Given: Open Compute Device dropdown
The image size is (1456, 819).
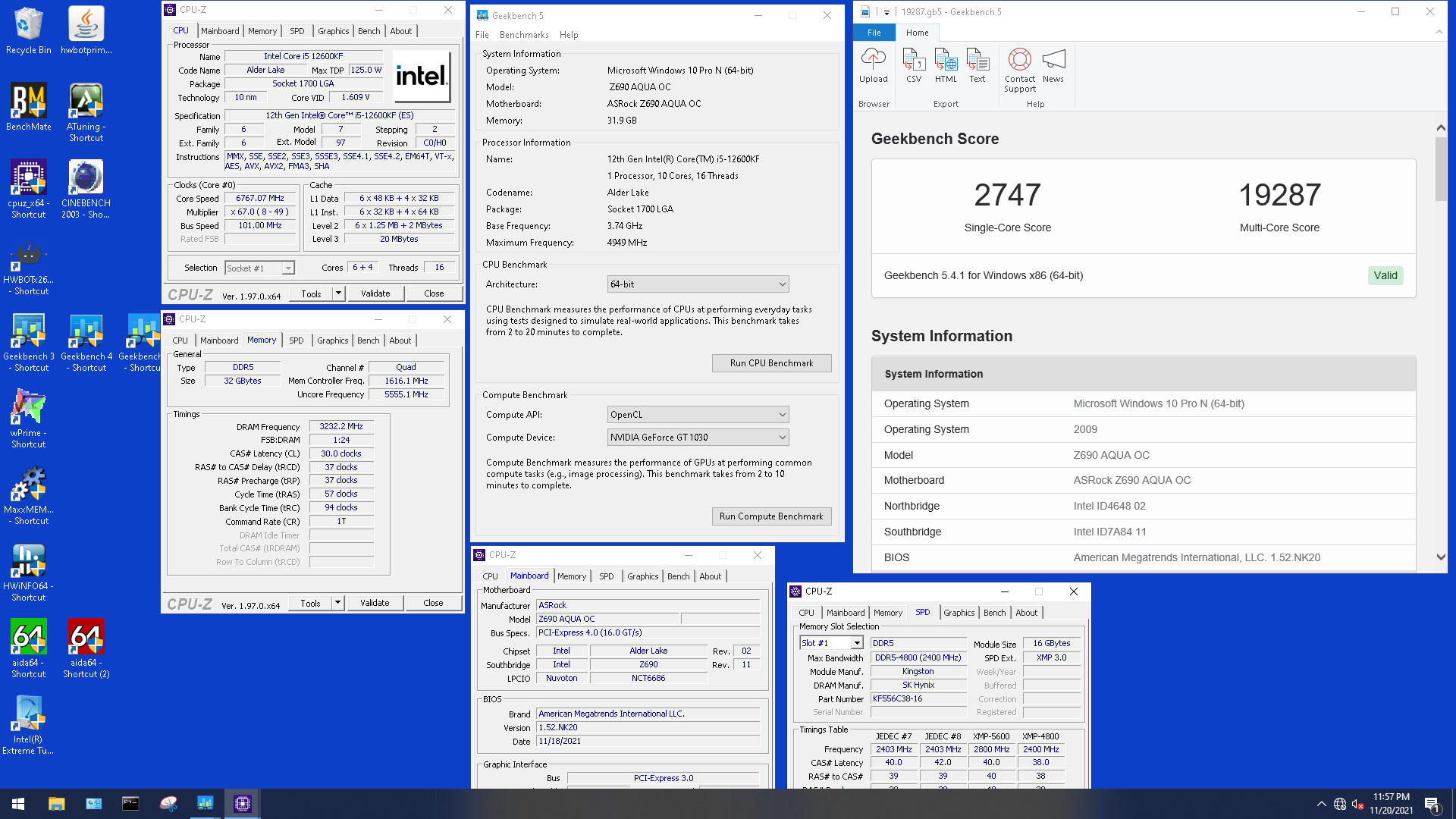Looking at the screenshot, I should 698,438.
